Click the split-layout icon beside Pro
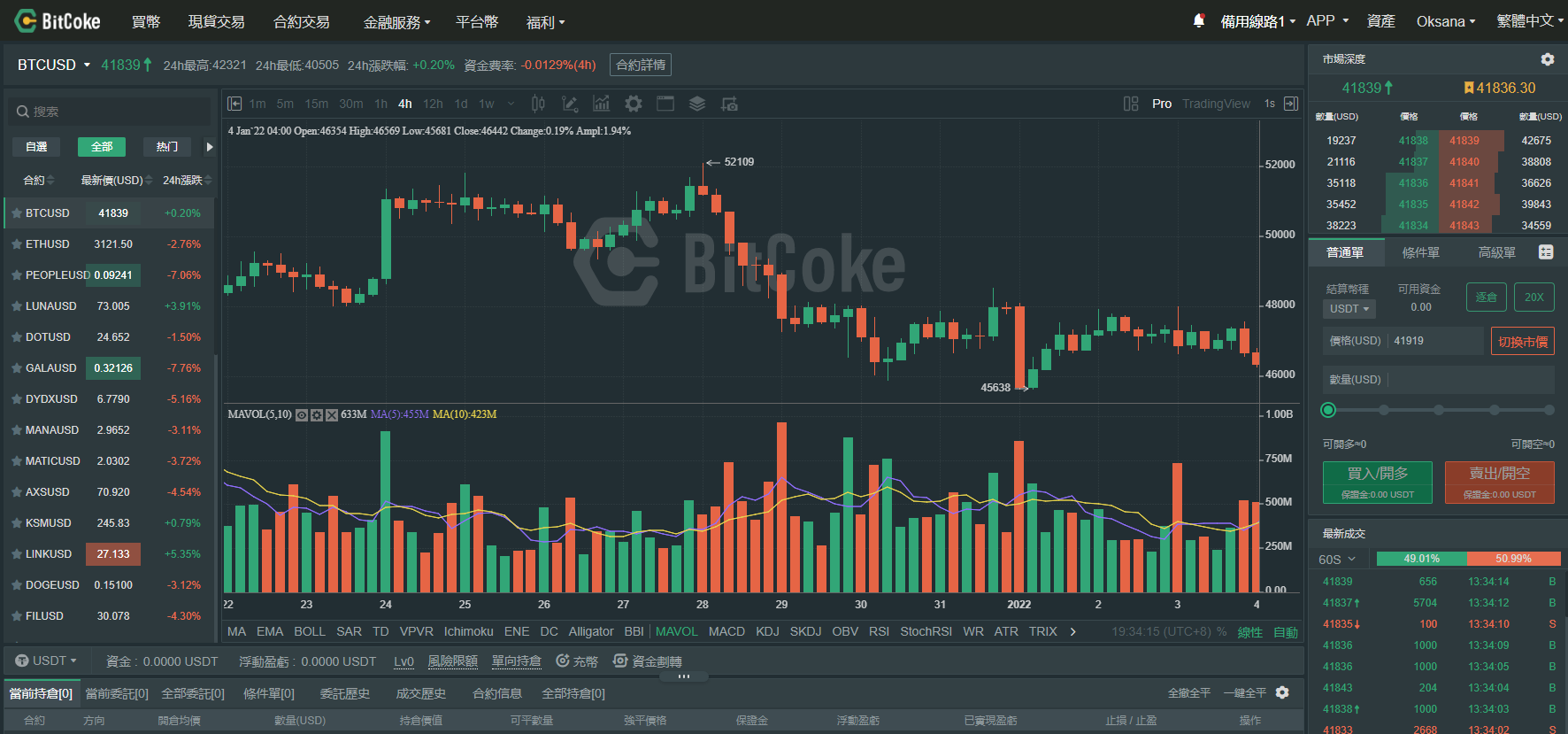Screen dimensions: 1568x734 point(1131,104)
